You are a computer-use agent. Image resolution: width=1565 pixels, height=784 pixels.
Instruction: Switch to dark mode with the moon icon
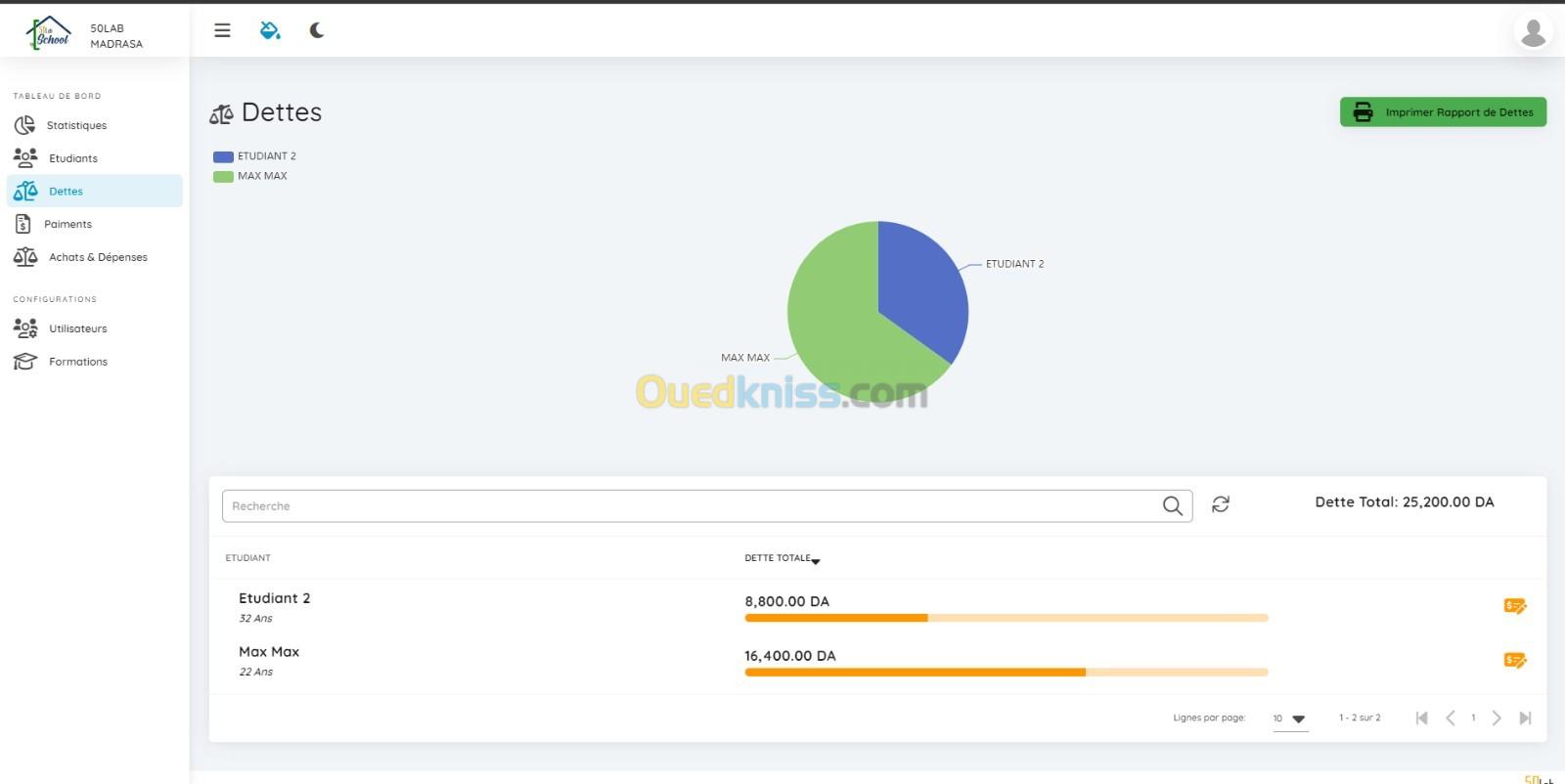pos(317,30)
